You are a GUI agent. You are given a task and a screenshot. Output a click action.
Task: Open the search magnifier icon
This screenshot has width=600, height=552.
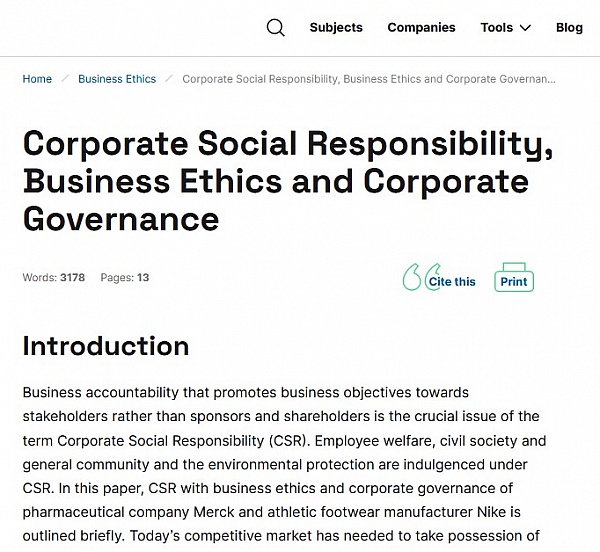point(276,28)
